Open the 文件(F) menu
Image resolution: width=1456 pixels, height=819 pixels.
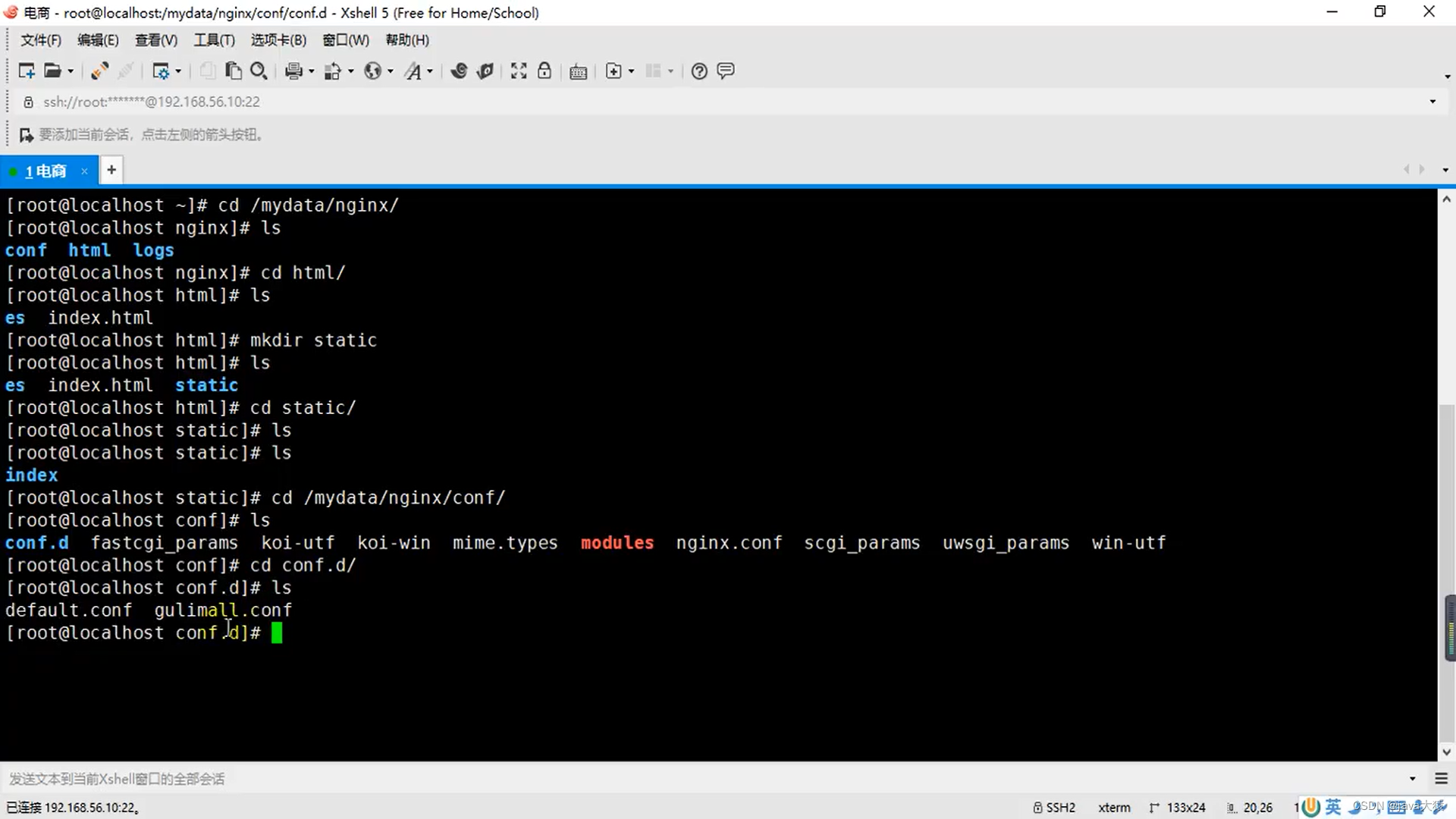click(40, 40)
